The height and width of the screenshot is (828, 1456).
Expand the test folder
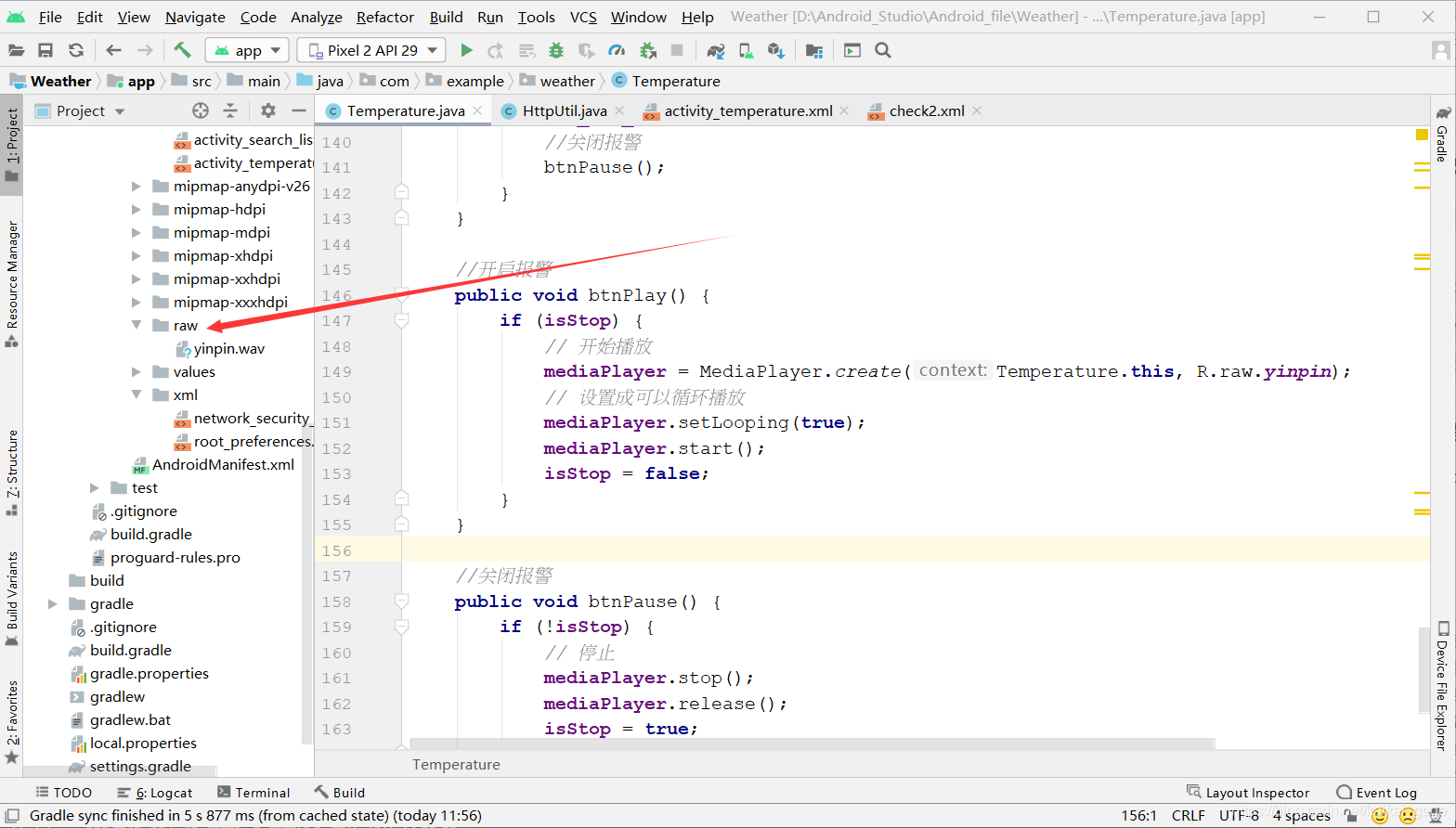(95, 487)
